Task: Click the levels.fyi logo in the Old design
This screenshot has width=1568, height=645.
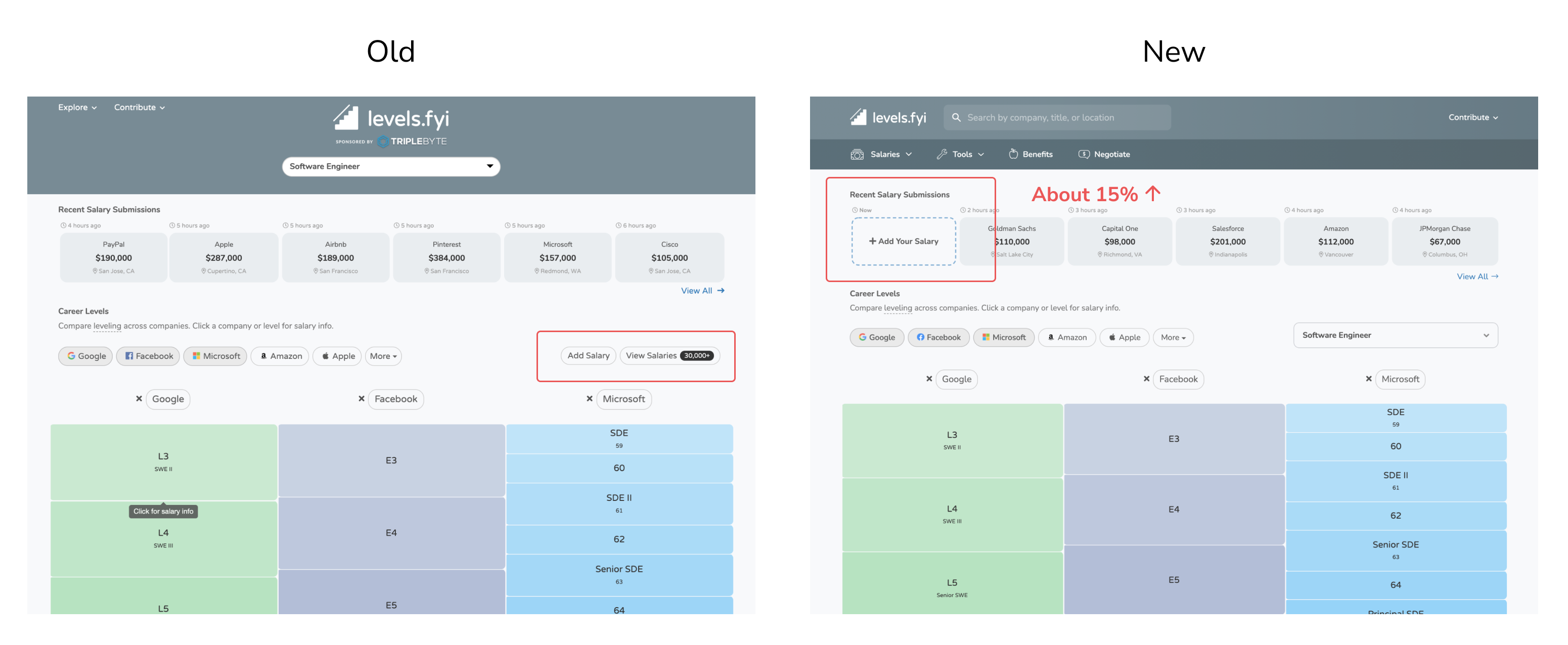Action: [391, 117]
